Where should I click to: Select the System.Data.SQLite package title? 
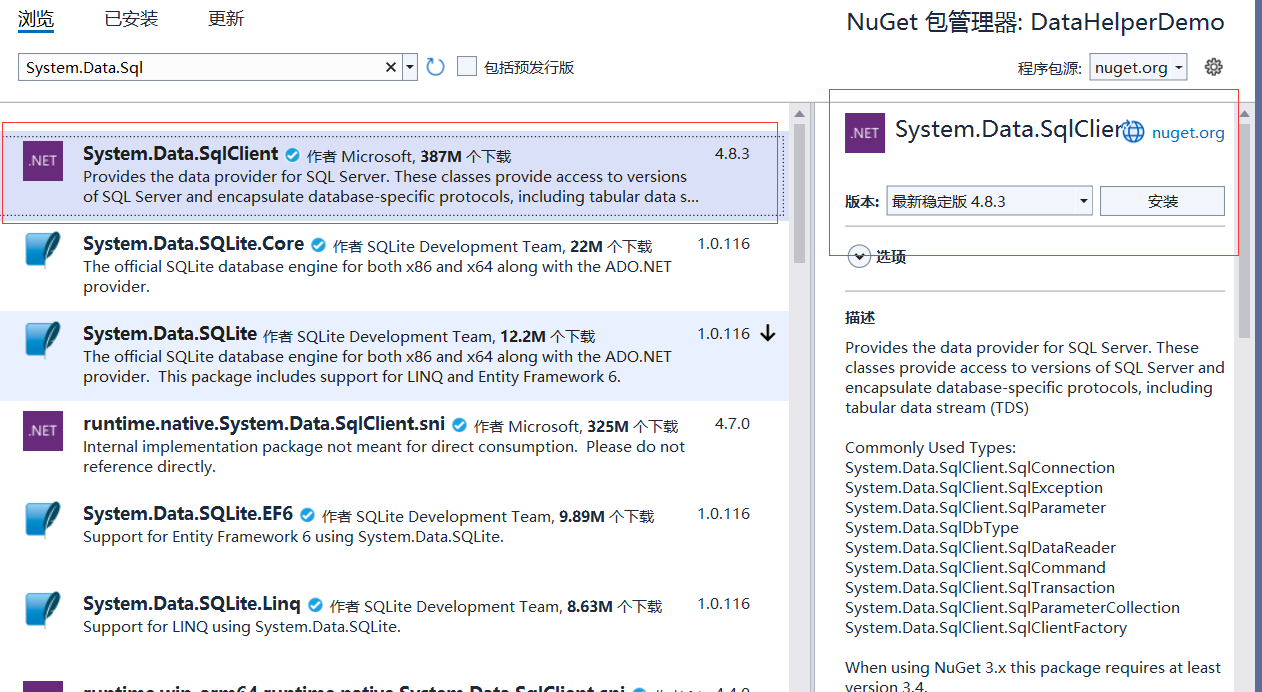tap(170, 334)
